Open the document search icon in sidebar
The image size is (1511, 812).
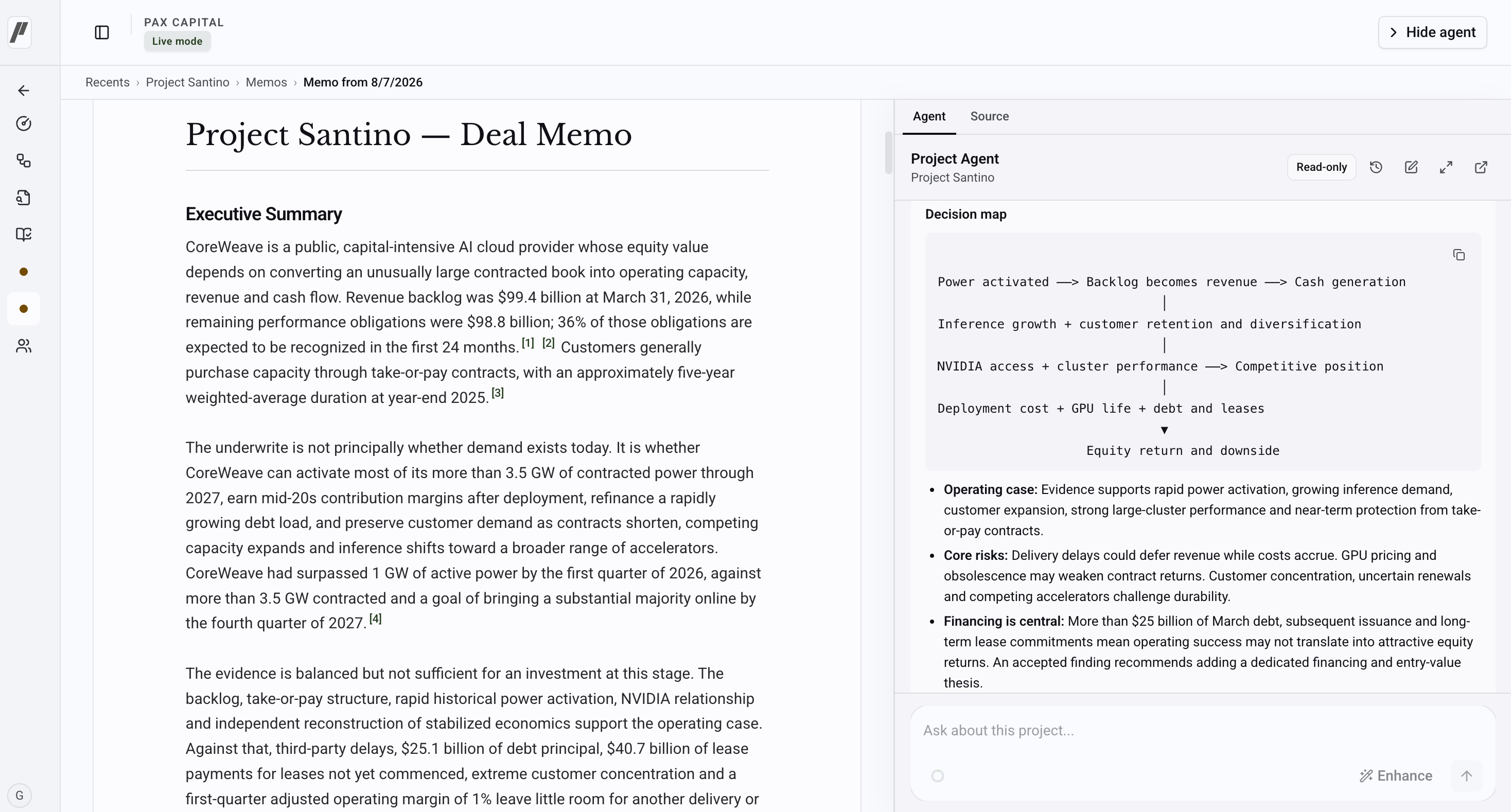click(x=24, y=198)
